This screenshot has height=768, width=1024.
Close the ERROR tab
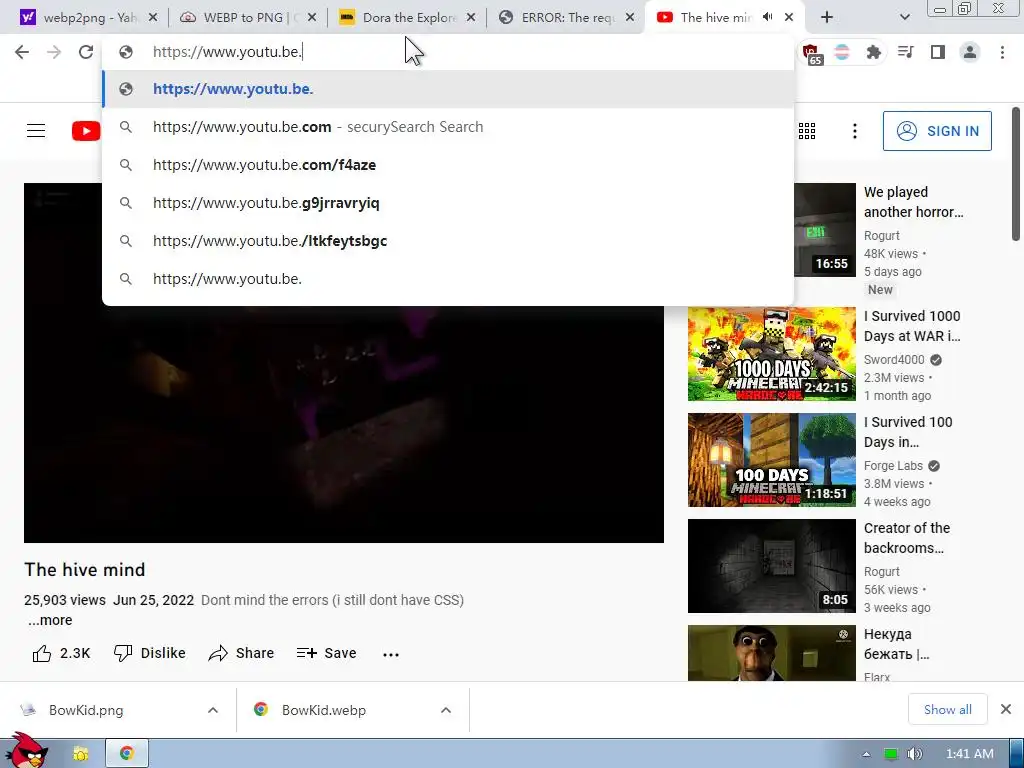(x=630, y=18)
